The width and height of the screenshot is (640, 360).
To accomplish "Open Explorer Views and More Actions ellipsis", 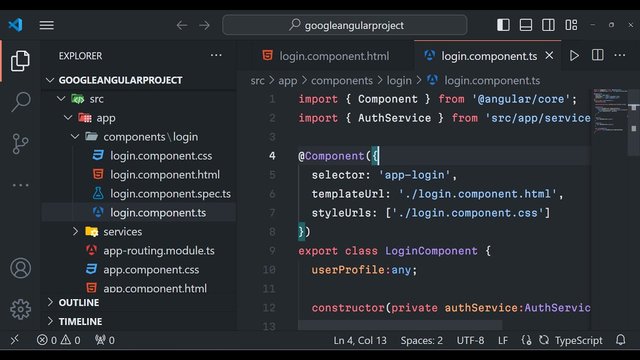I will click(216, 56).
